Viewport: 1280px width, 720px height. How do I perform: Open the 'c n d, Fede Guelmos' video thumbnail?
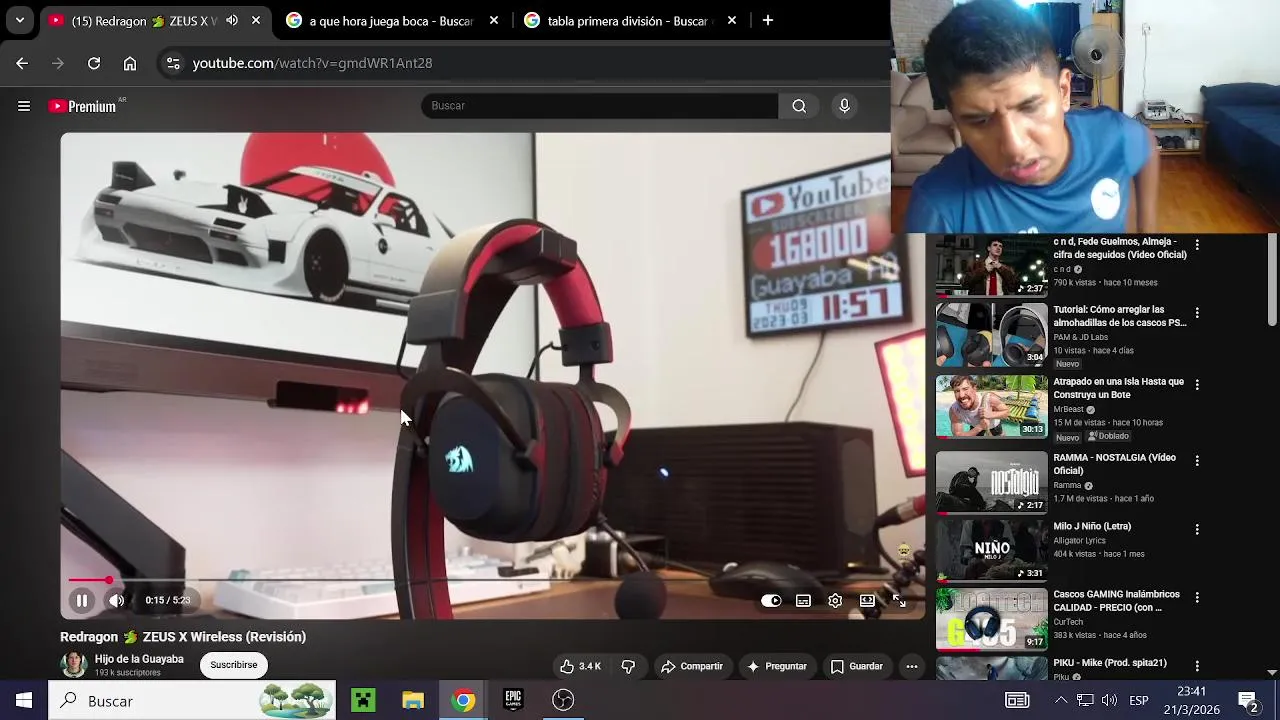pyautogui.click(x=991, y=266)
